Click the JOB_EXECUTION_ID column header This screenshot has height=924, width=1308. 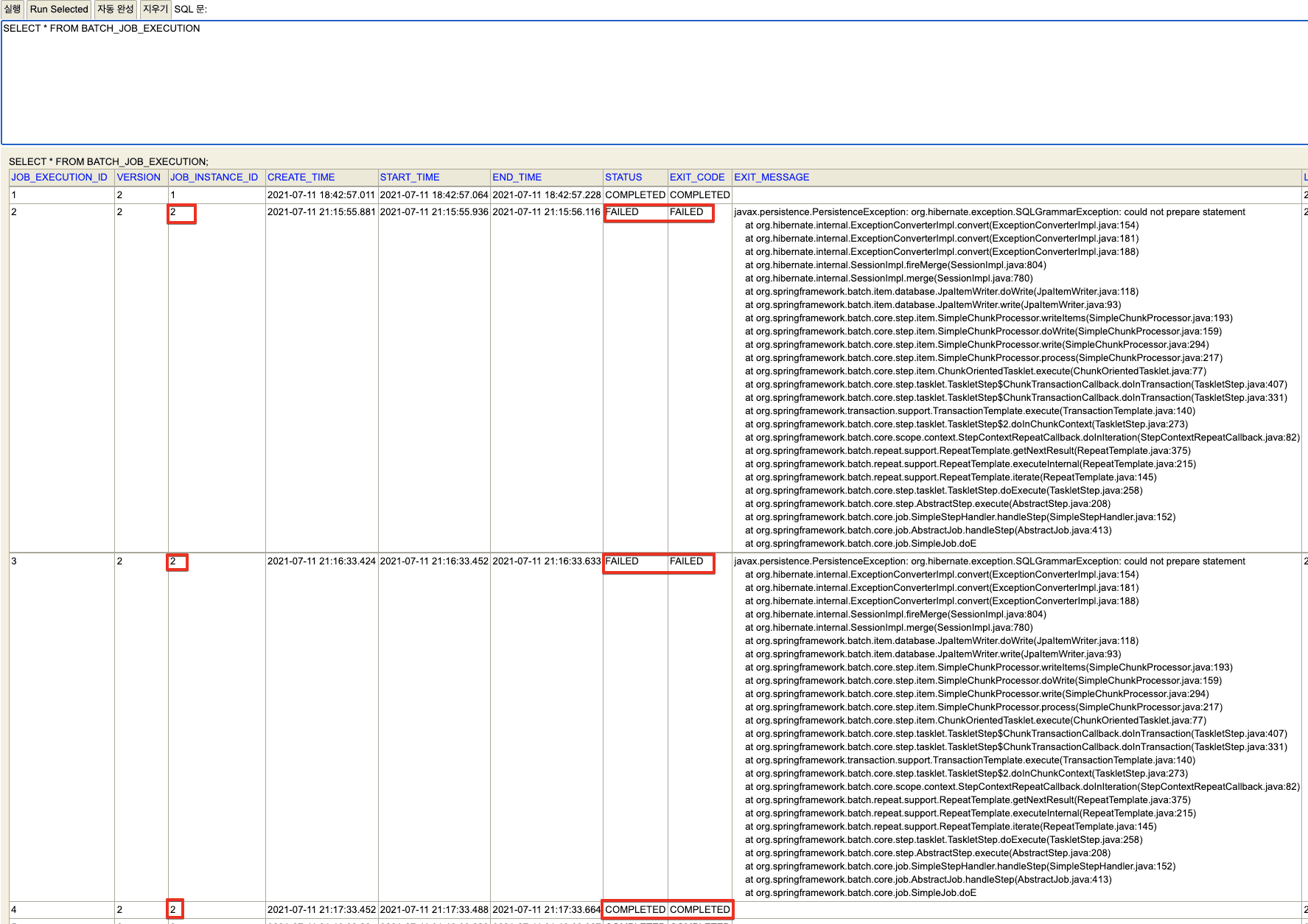pyautogui.click(x=59, y=178)
